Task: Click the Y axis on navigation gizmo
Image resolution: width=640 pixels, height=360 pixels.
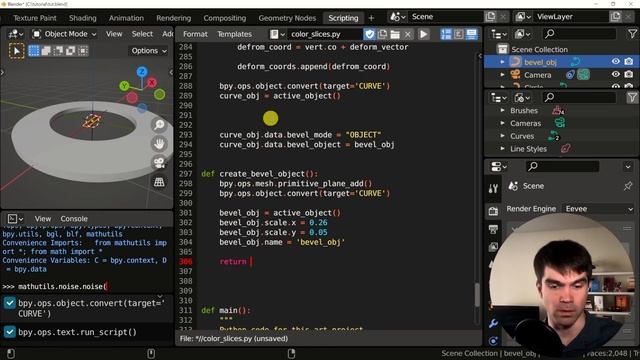Action: 124,86
